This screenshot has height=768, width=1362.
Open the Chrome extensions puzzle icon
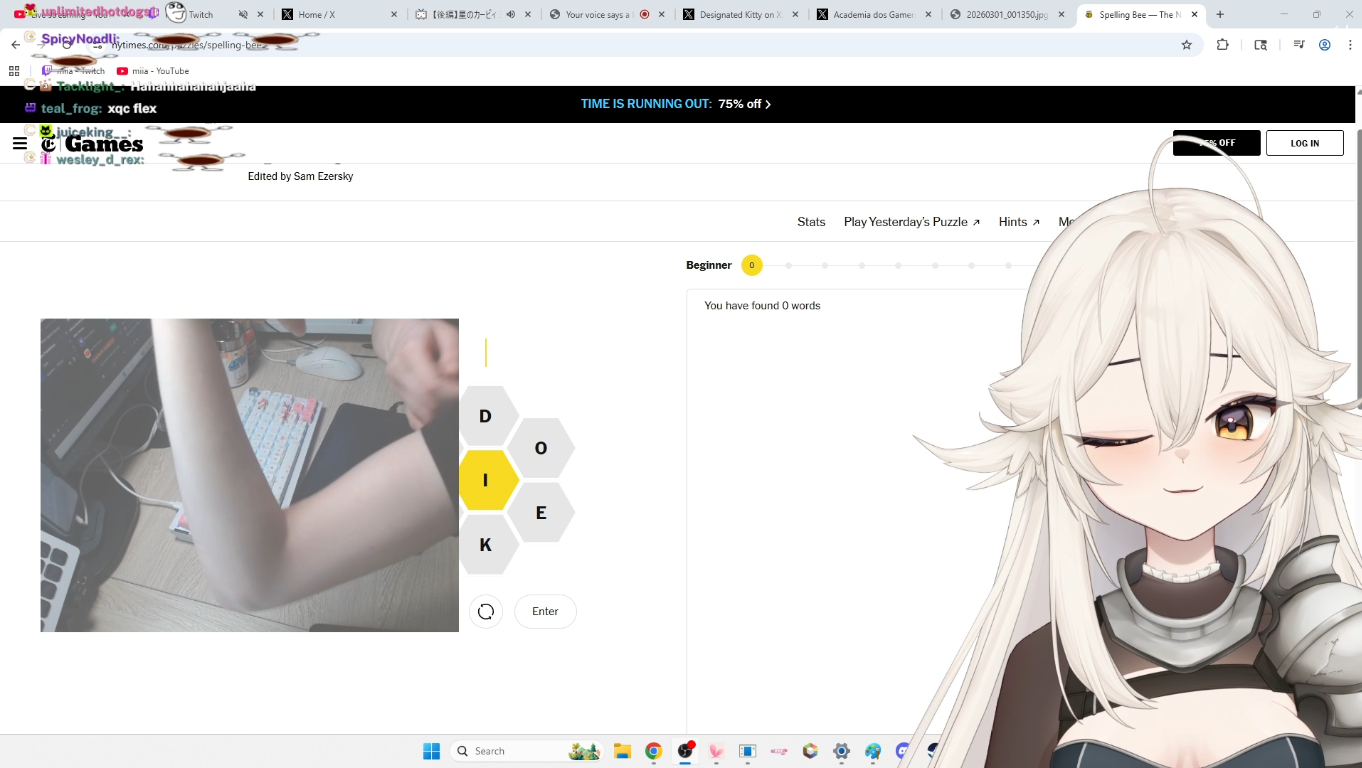coord(1222,45)
